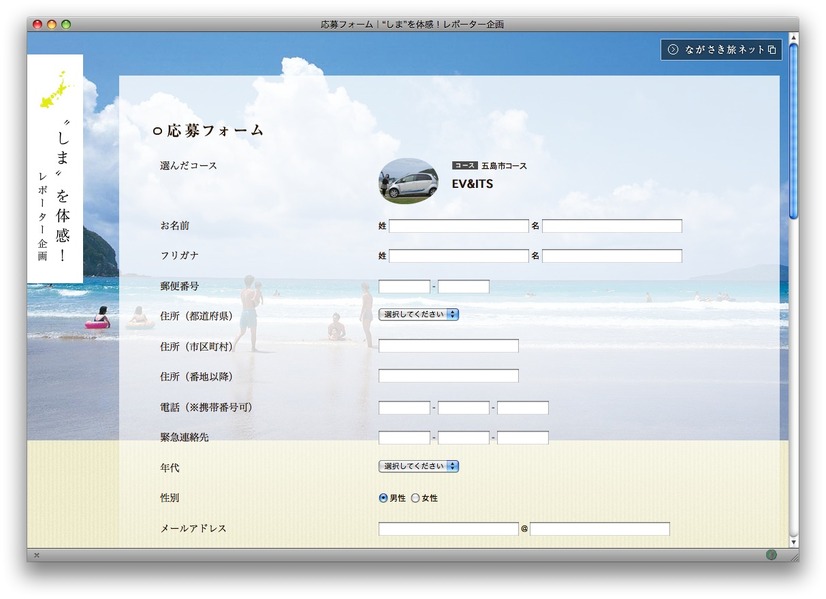Focus the first 郵便番号 postal code box

pos(404,287)
